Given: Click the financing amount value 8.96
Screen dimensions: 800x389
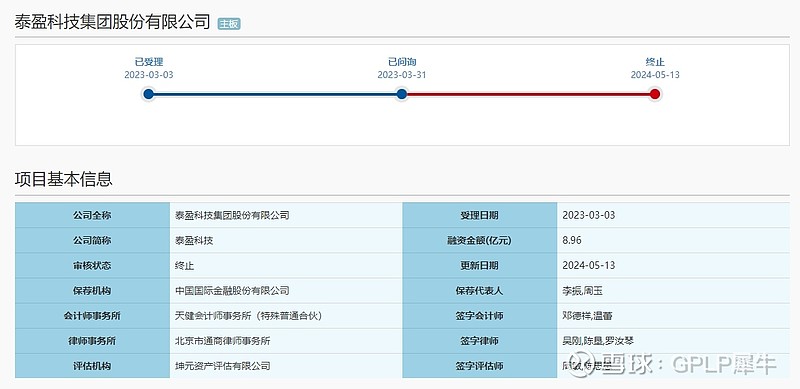Looking at the screenshot, I should (x=572, y=240).
